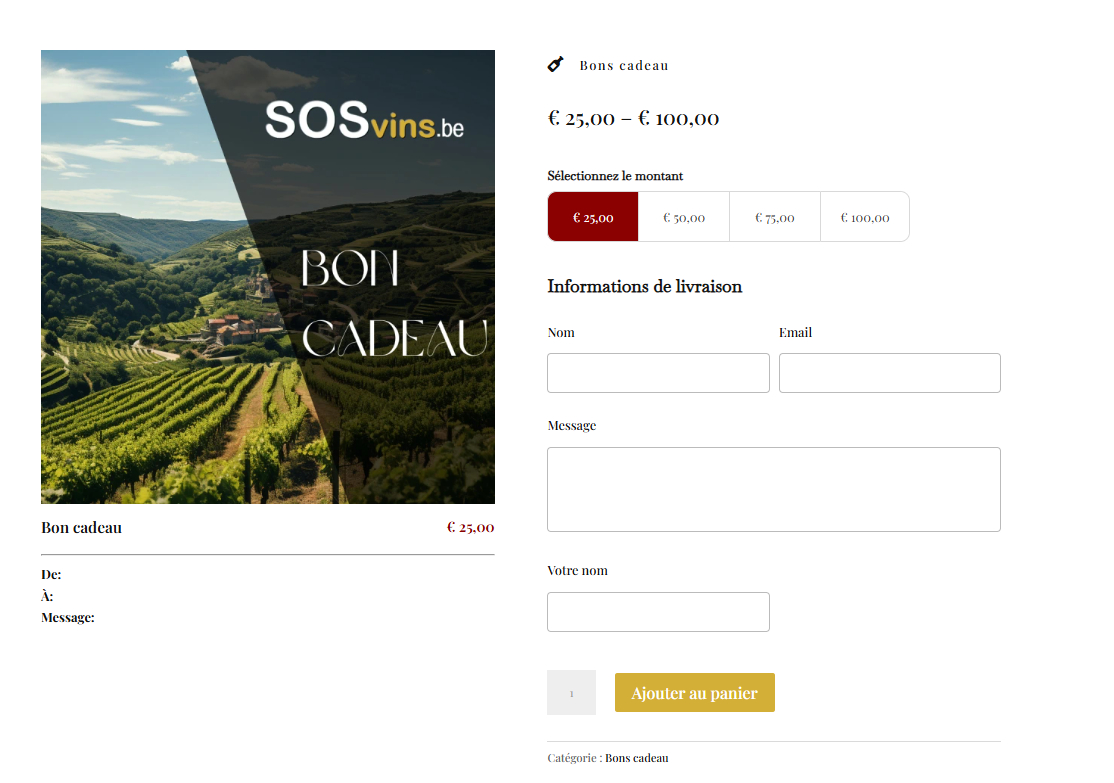
Task: Click the quantity box next to Ajouter au panier
Action: click(571, 693)
